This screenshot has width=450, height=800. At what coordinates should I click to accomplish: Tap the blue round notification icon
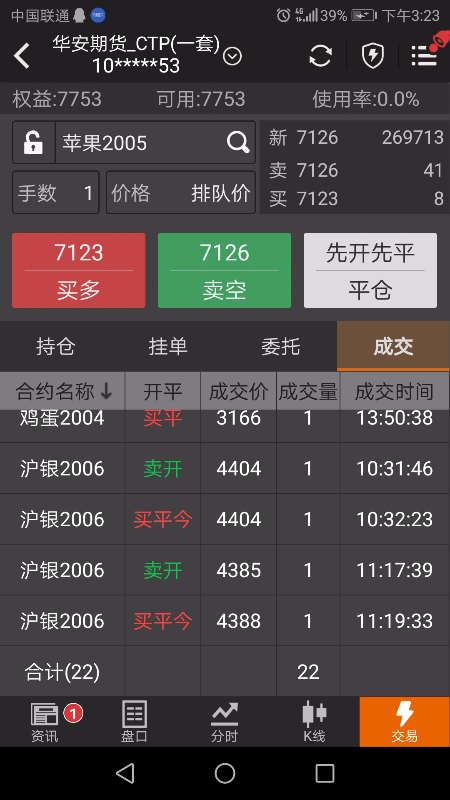pos(98,16)
